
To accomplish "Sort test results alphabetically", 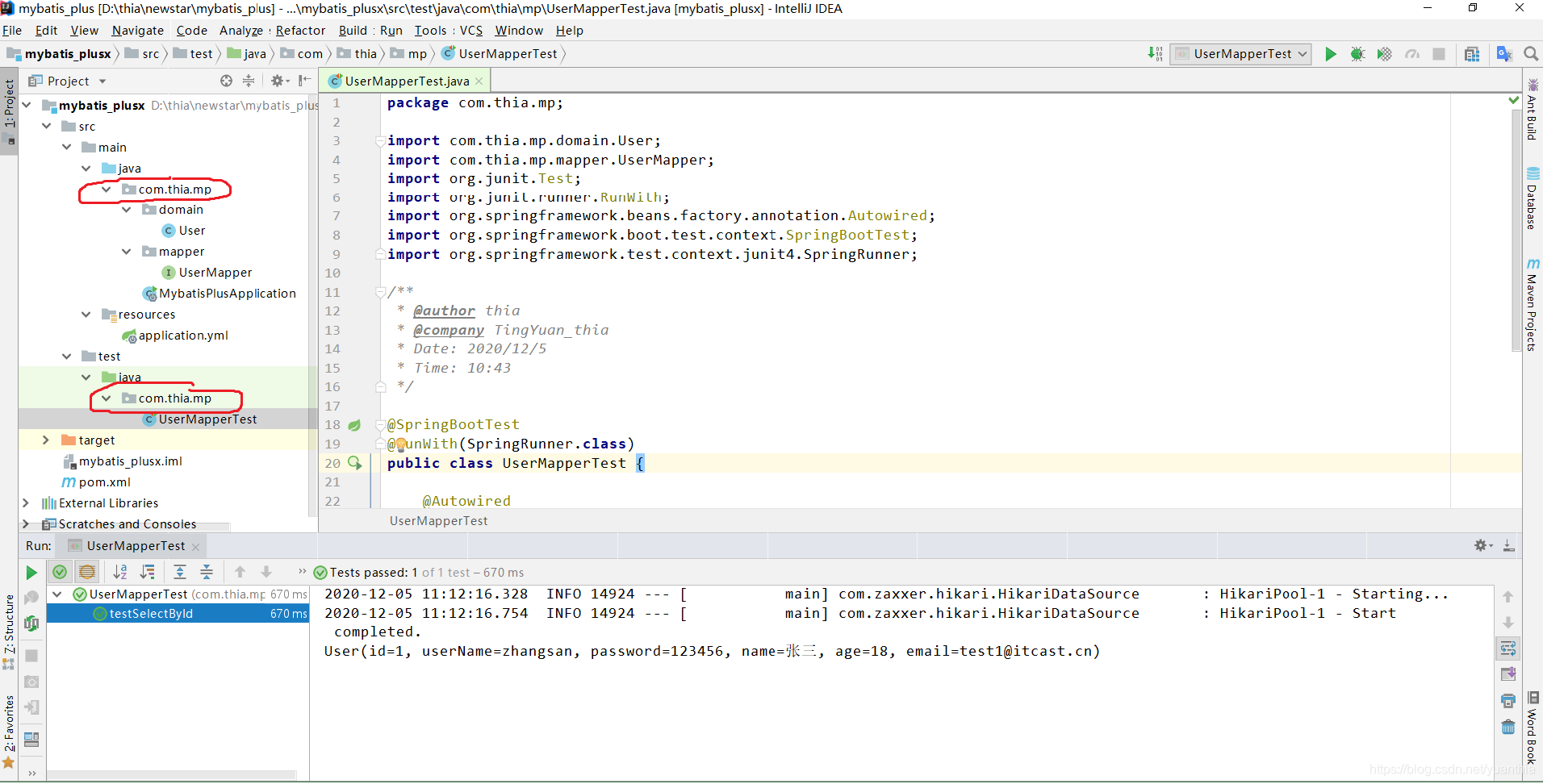I will coord(120,573).
